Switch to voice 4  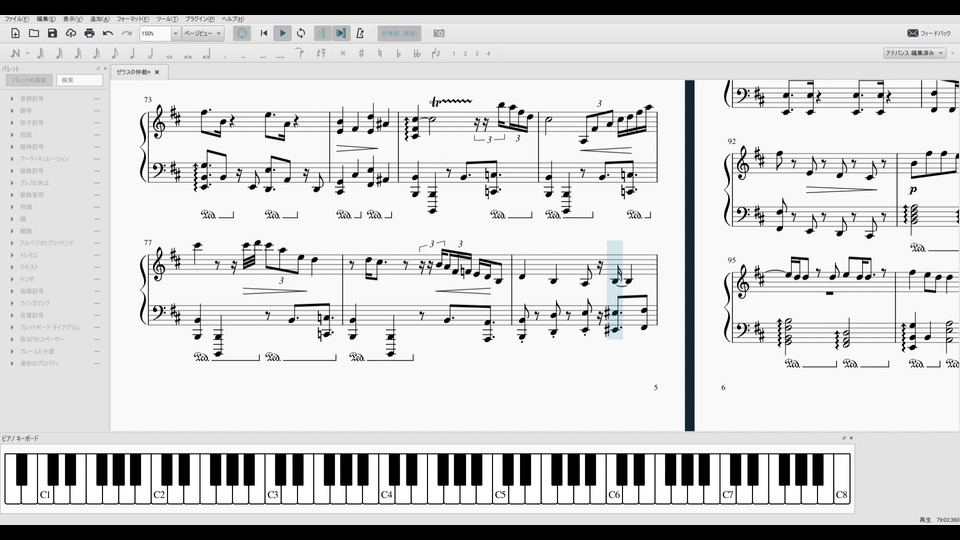[x=489, y=53]
